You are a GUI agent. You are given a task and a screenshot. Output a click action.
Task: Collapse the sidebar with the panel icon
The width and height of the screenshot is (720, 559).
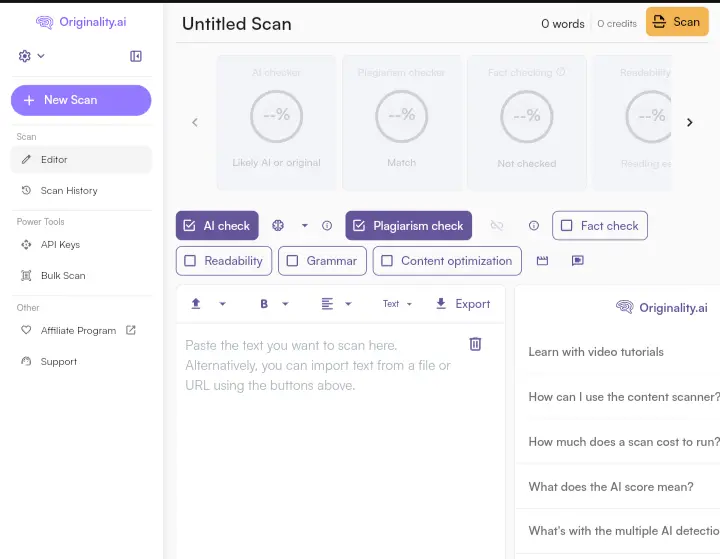point(135,56)
